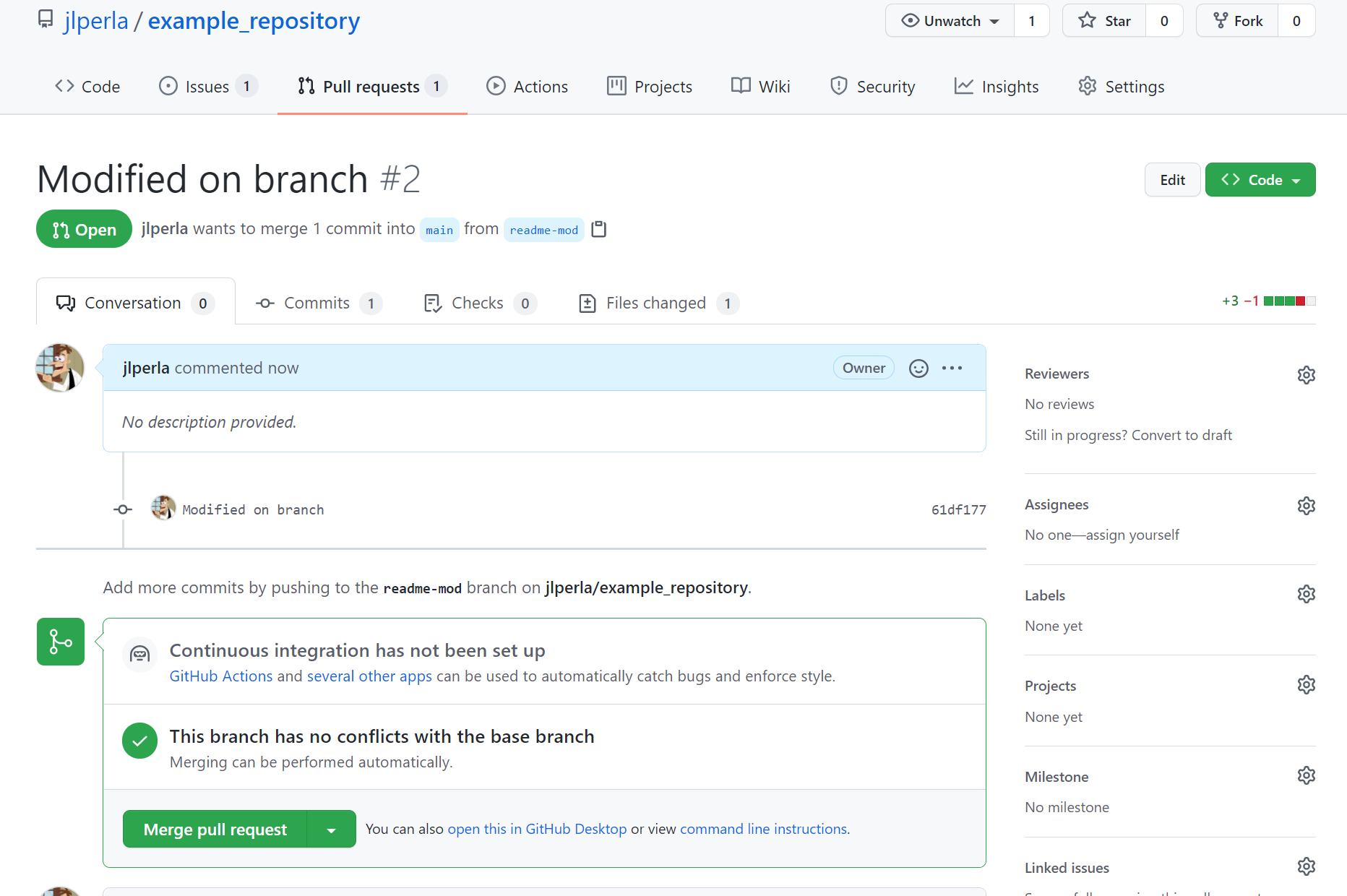Copy the readme-mod branch name icon
Image resolution: width=1347 pixels, height=896 pixels.
[598, 229]
